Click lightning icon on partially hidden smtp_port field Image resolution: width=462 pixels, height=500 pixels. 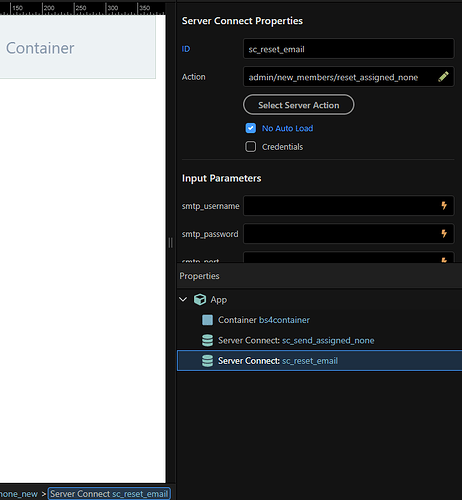(x=444, y=260)
